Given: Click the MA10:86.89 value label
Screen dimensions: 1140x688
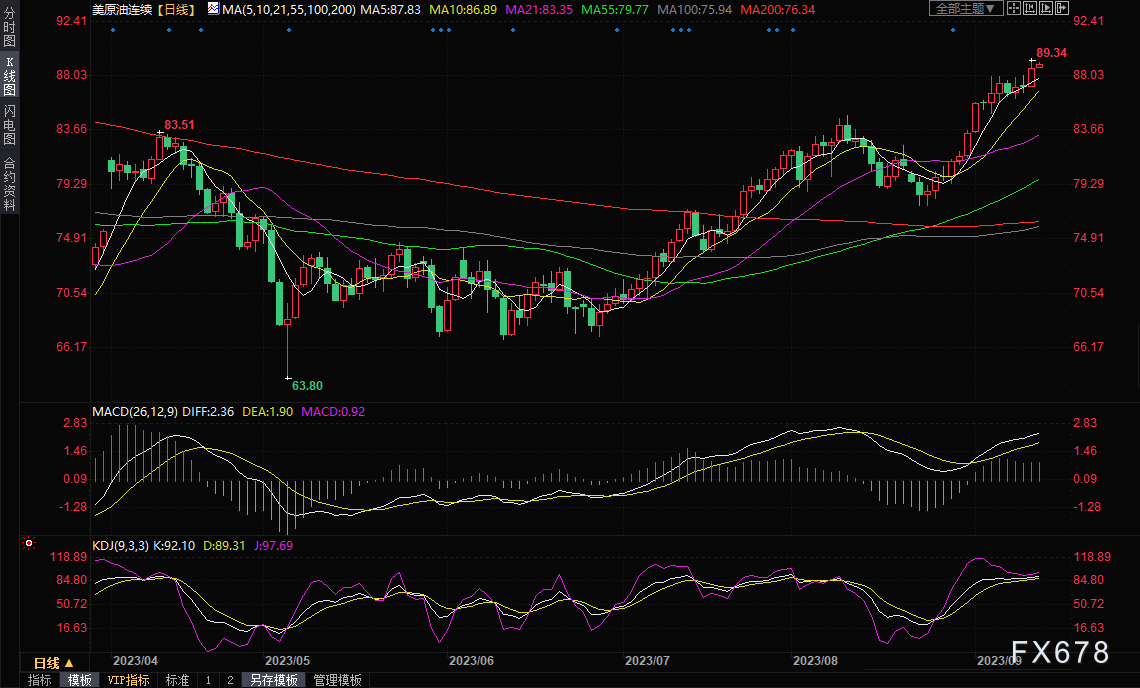Looking at the screenshot, I should tap(463, 9).
